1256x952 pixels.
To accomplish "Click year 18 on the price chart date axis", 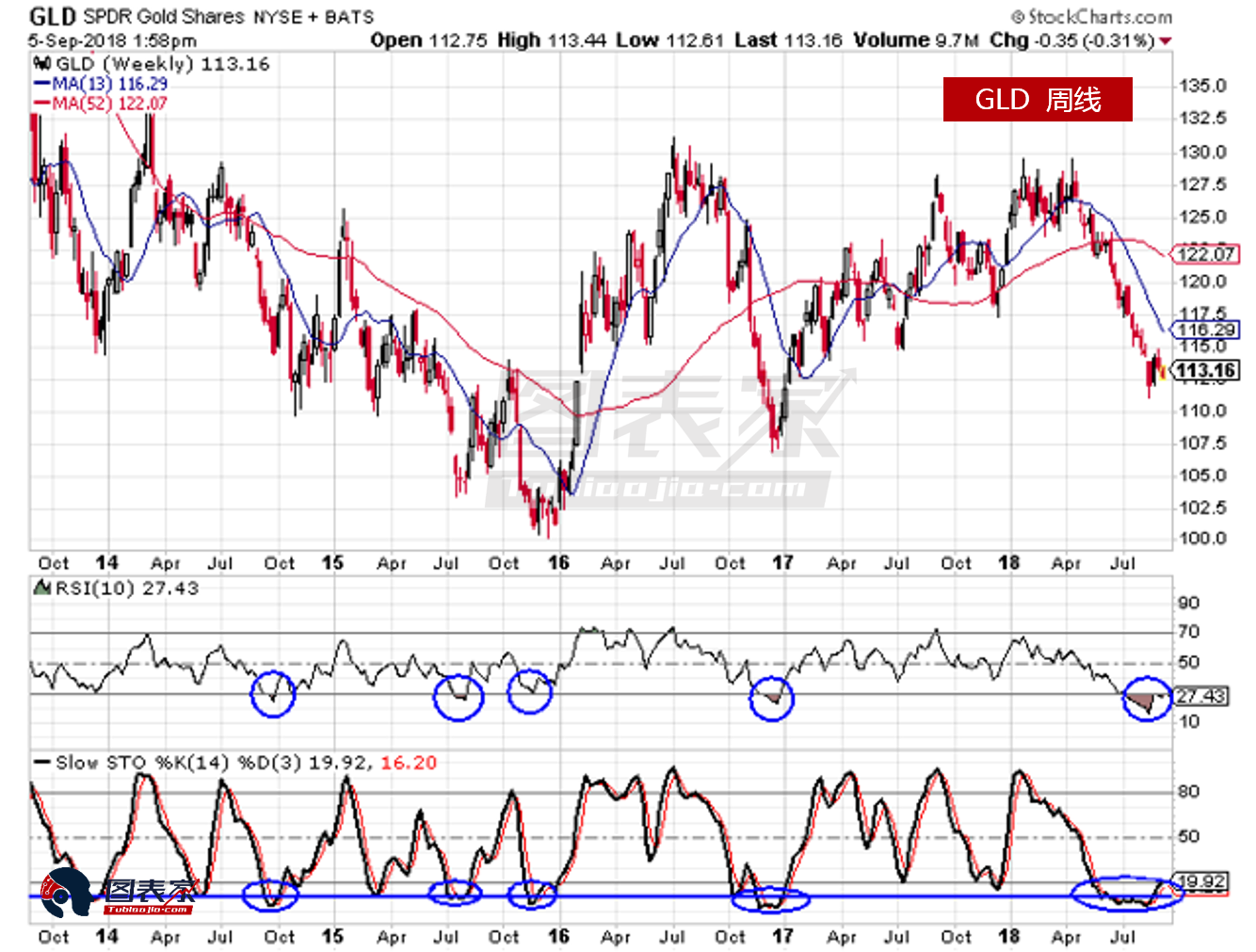I will 1008,562.
